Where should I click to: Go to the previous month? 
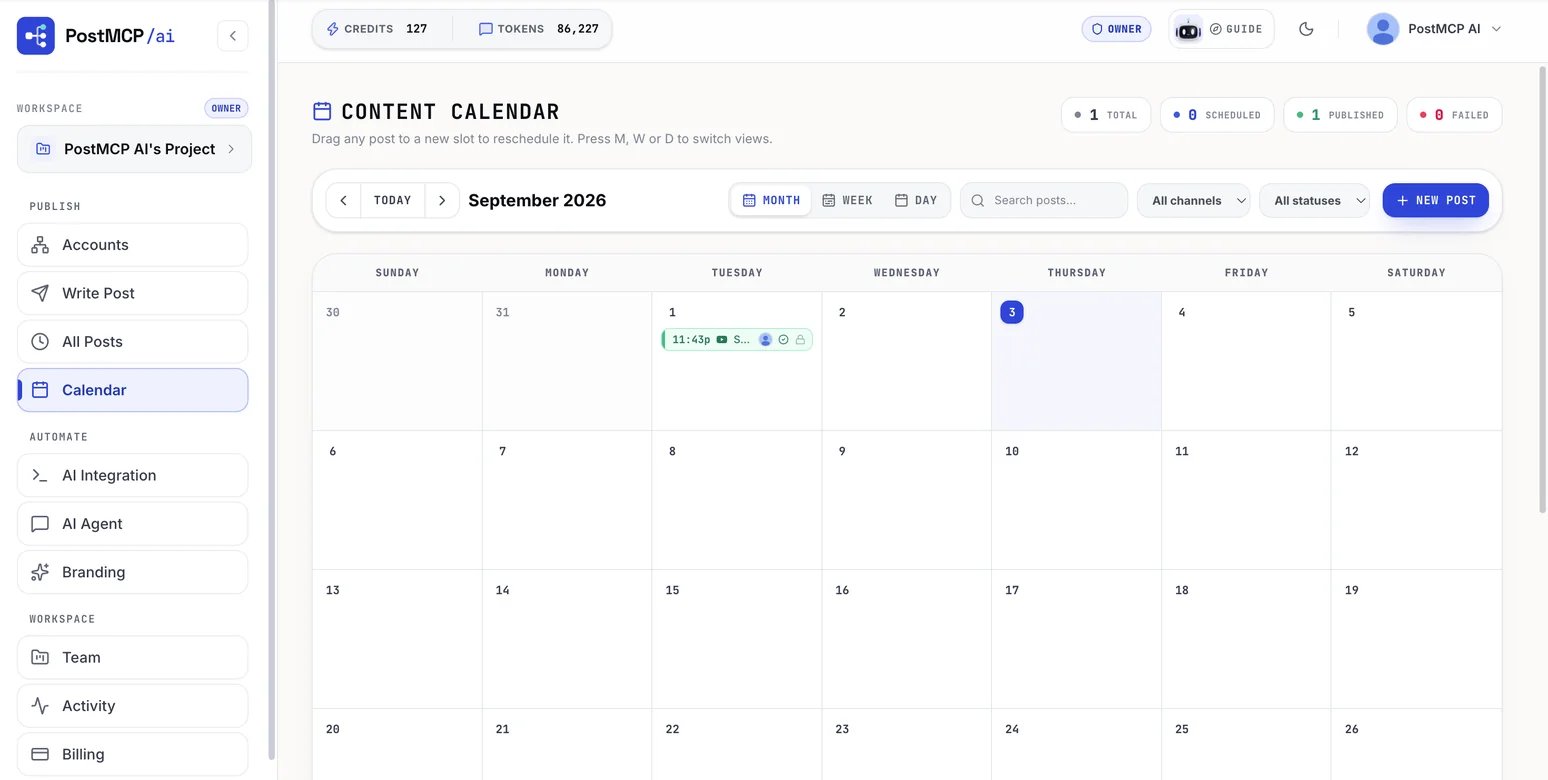pos(343,200)
